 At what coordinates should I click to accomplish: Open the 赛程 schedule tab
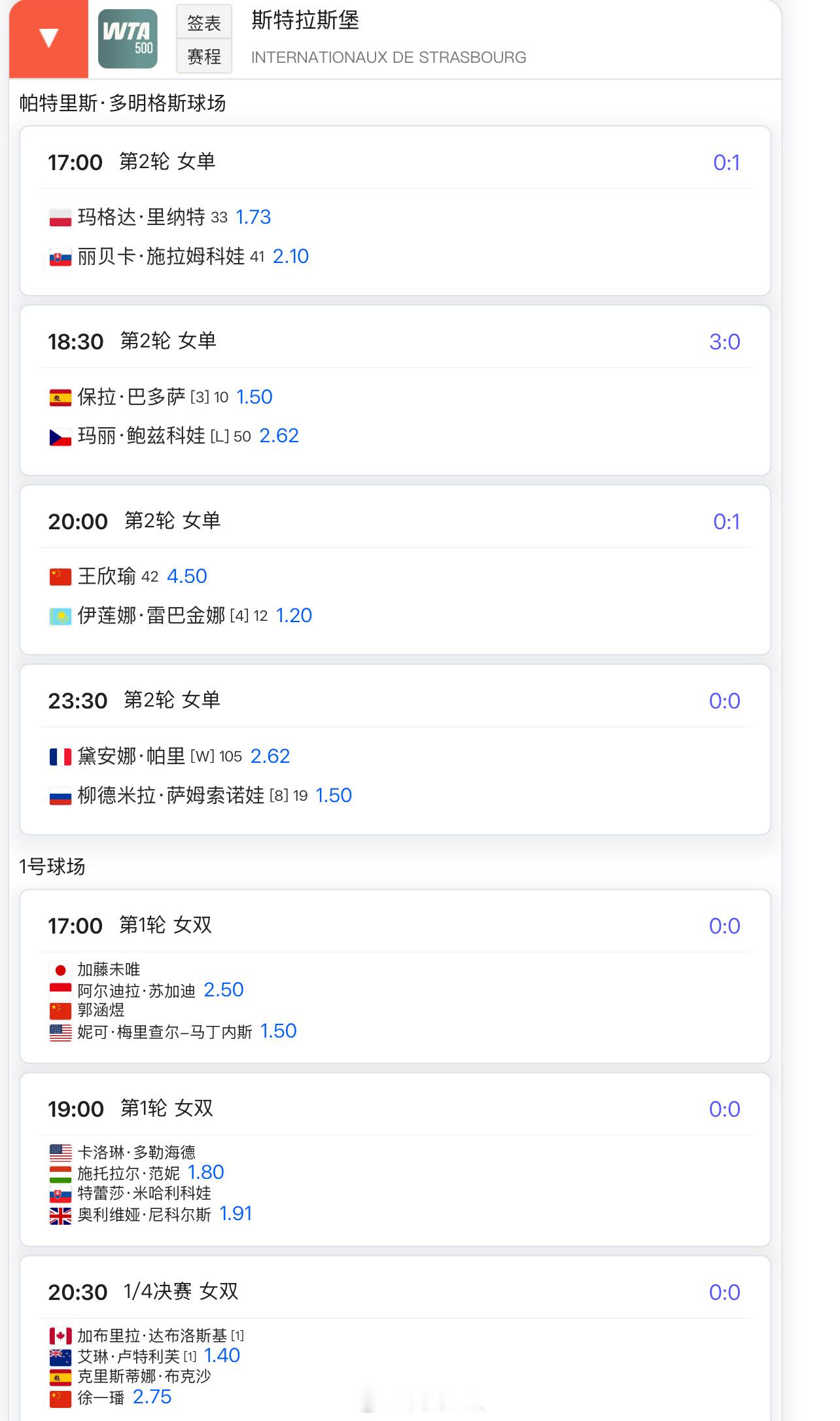(204, 57)
